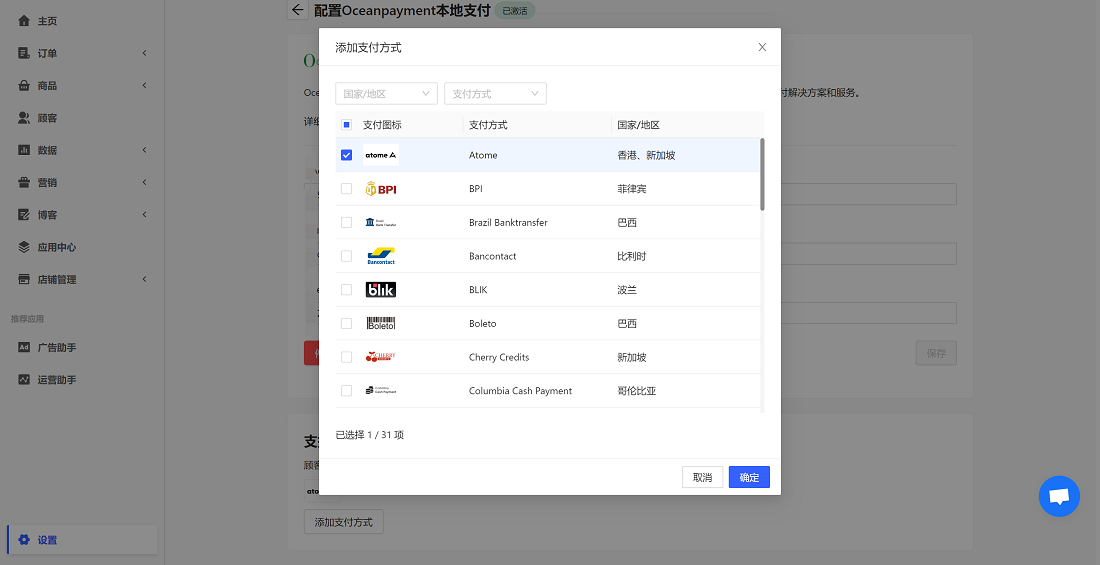This screenshot has height=565, width=1100.
Task: Click the Bancontact logo icon
Action: (x=381, y=256)
